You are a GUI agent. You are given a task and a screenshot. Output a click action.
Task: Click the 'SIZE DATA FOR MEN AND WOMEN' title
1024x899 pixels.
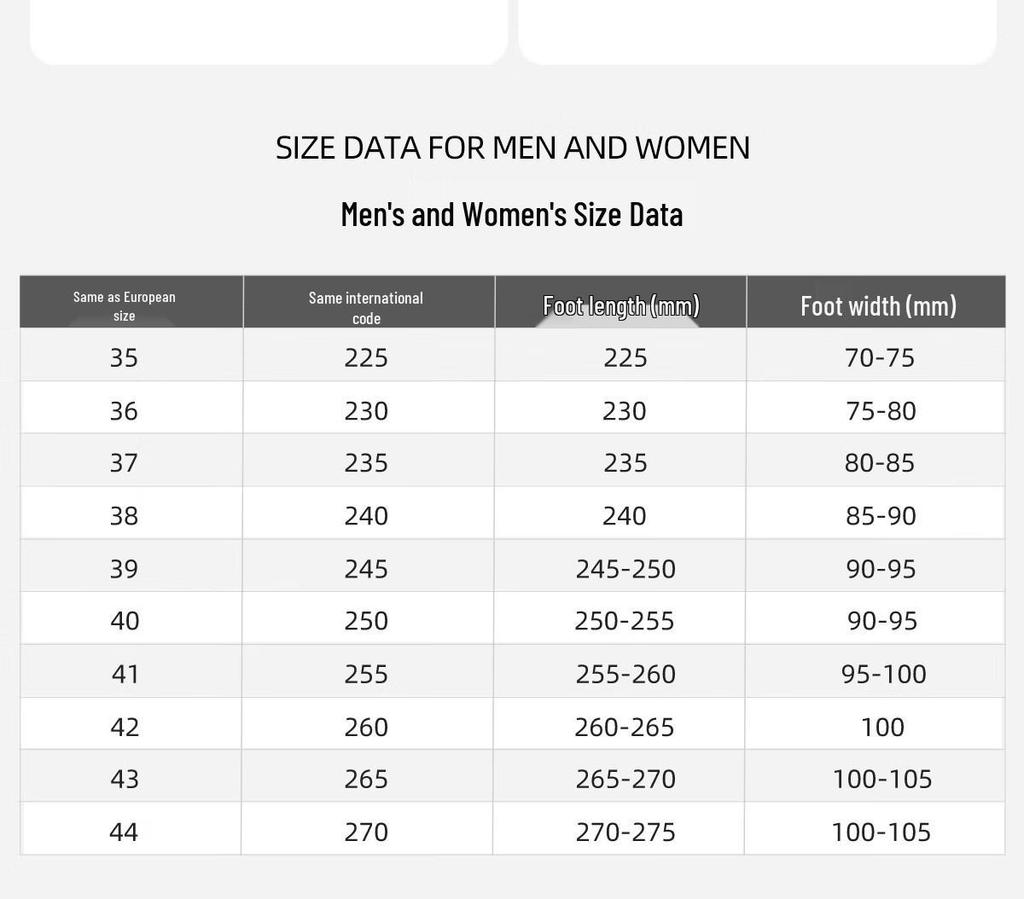tap(513, 148)
